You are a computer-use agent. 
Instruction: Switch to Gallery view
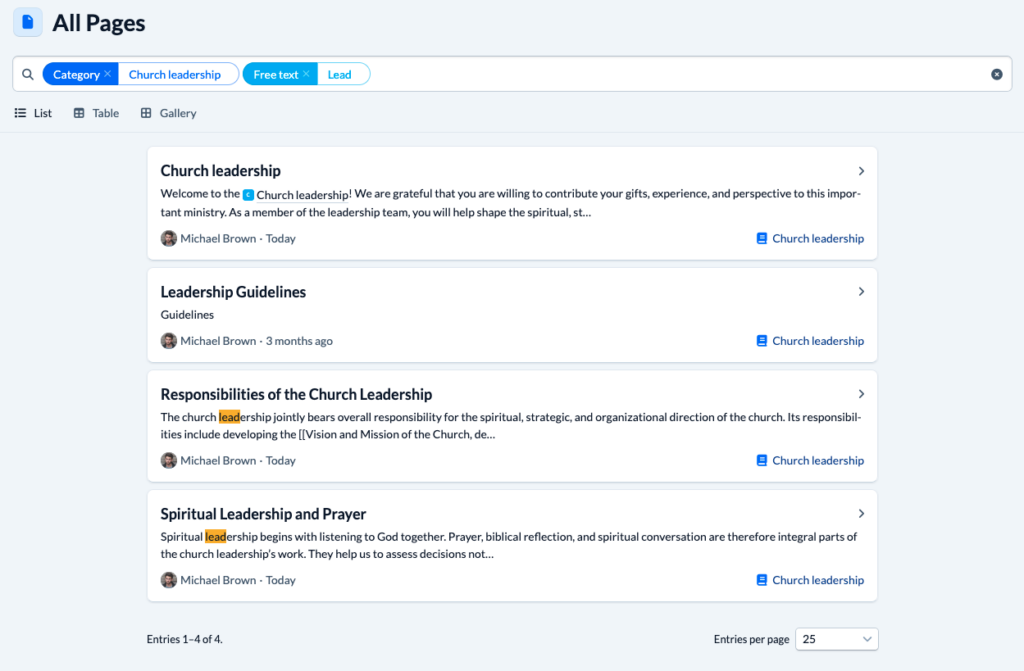click(x=168, y=113)
